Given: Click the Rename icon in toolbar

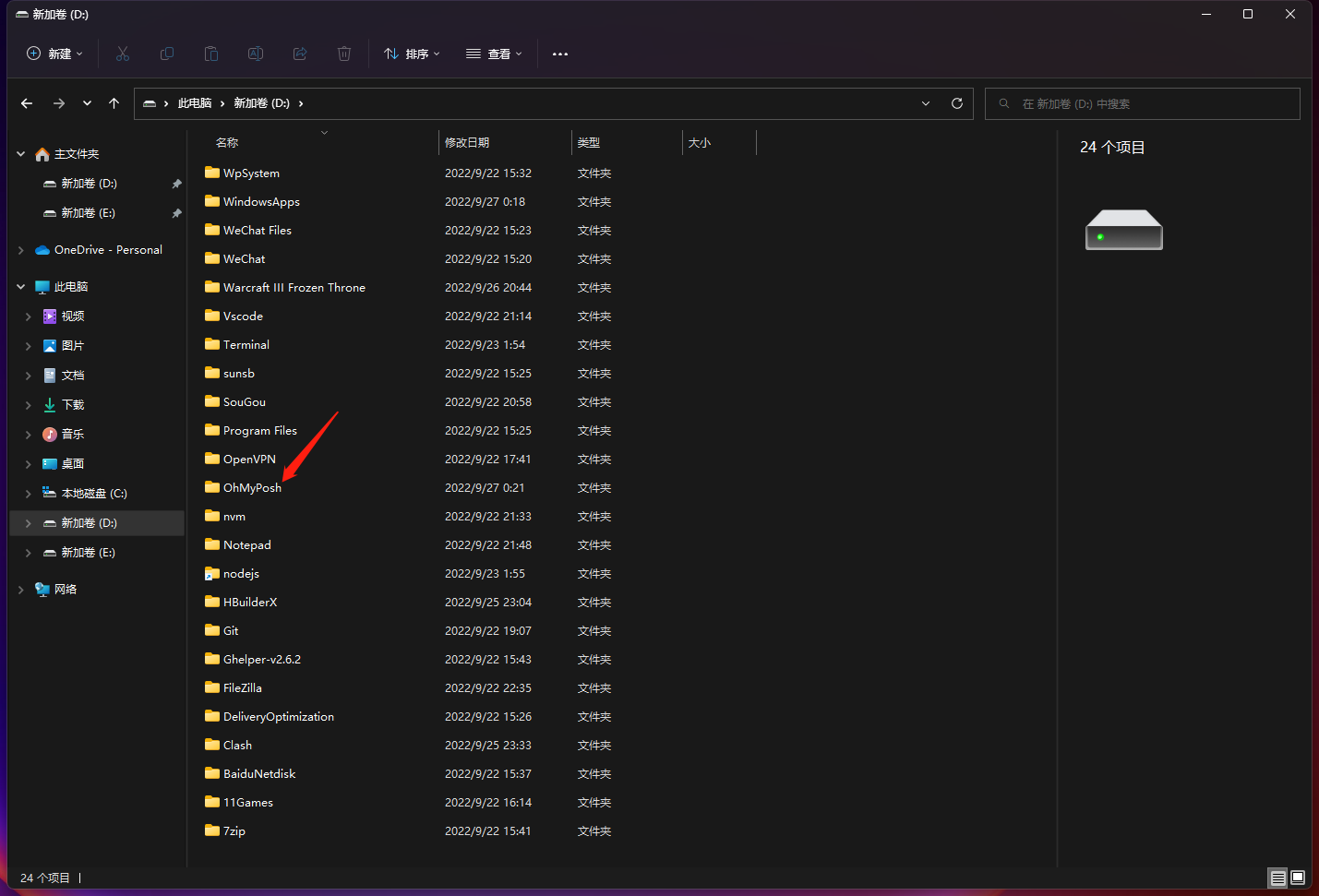Looking at the screenshot, I should [256, 54].
